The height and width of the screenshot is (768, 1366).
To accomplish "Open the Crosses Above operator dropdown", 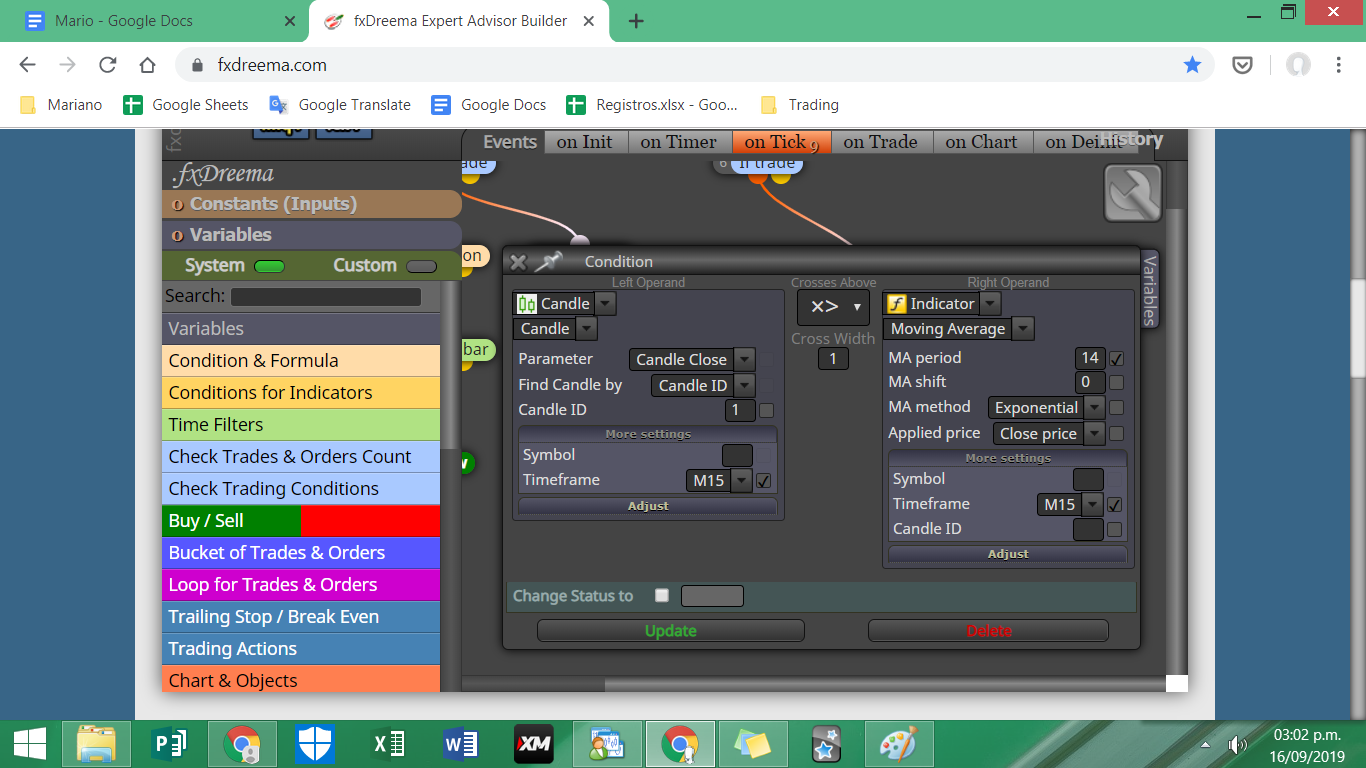I will (x=833, y=307).
